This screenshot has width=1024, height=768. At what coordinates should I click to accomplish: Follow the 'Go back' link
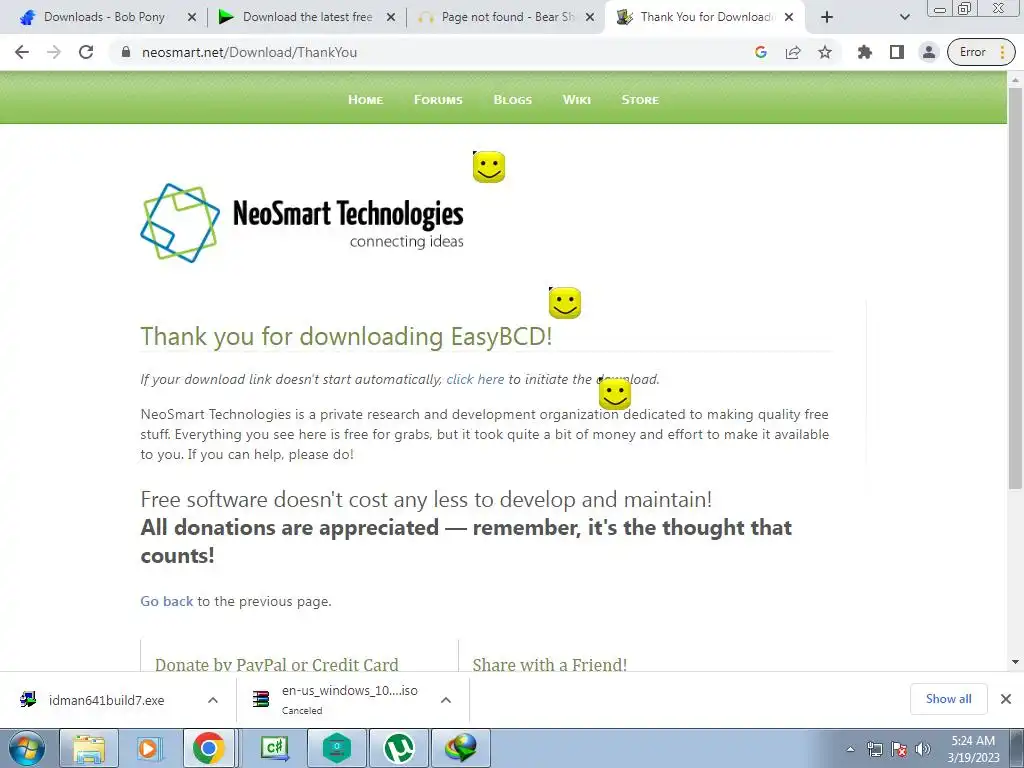(x=167, y=601)
